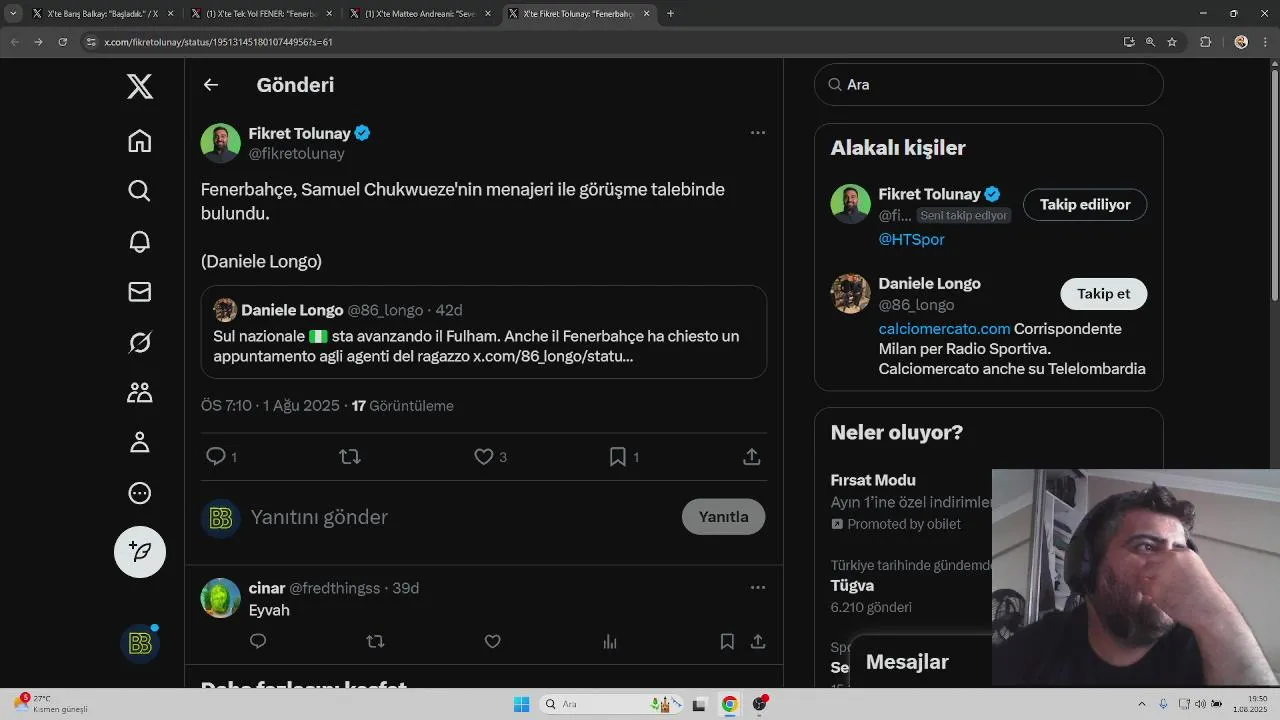
Task: Bookmark this page with the star icon
Action: pyautogui.click(x=1172, y=42)
